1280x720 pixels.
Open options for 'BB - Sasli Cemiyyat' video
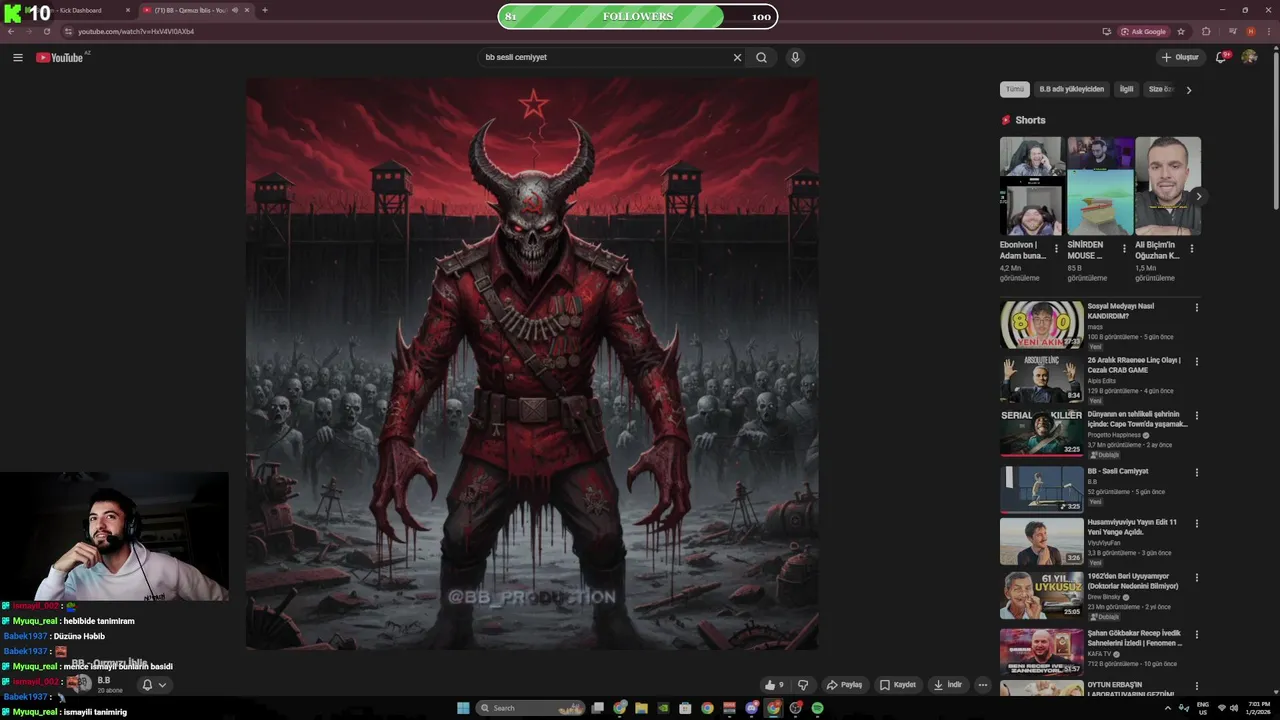1196,472
